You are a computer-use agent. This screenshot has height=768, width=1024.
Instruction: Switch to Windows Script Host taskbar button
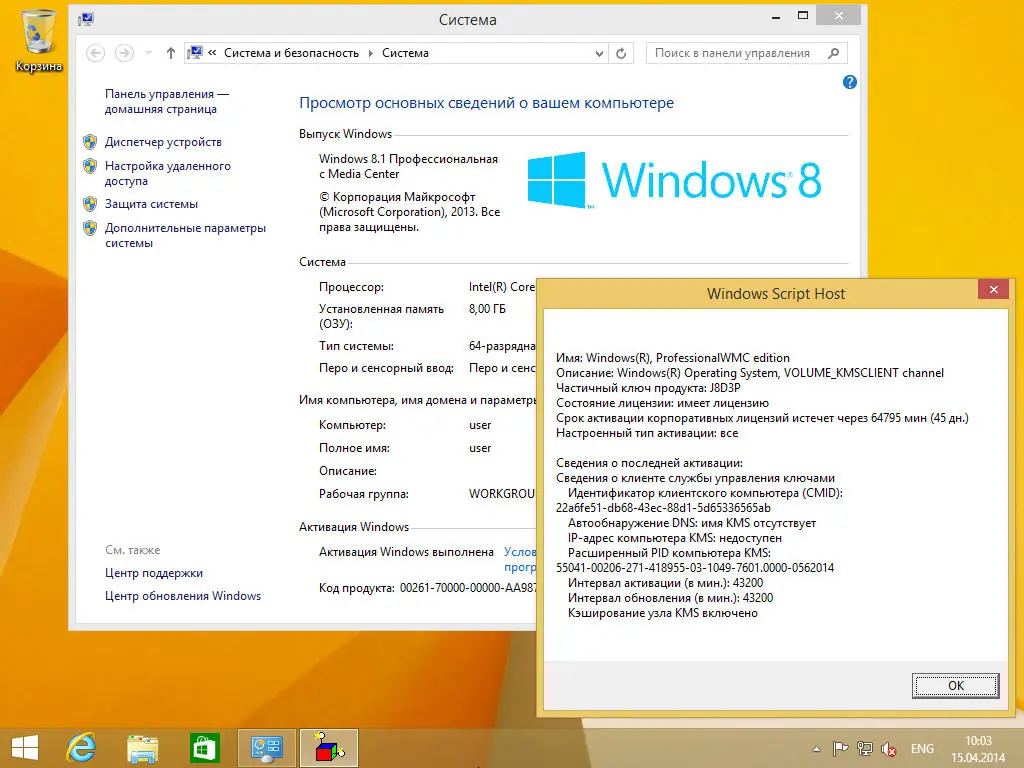[329, 748]
